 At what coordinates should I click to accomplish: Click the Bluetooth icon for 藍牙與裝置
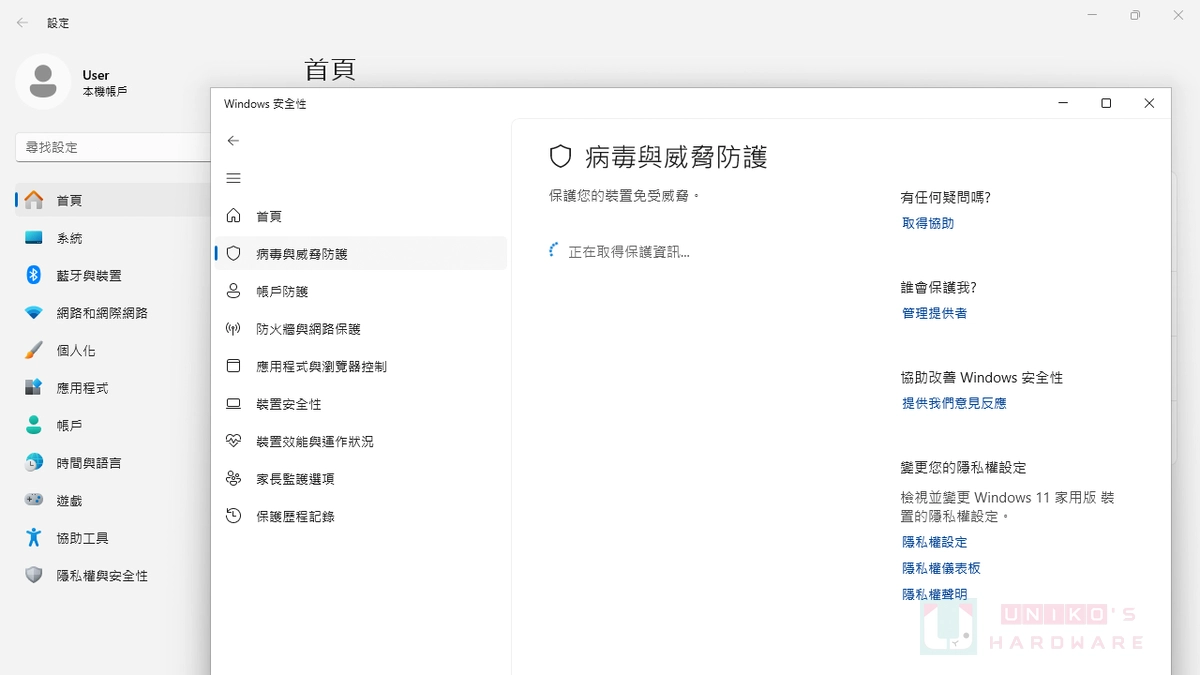pos(33,275)
